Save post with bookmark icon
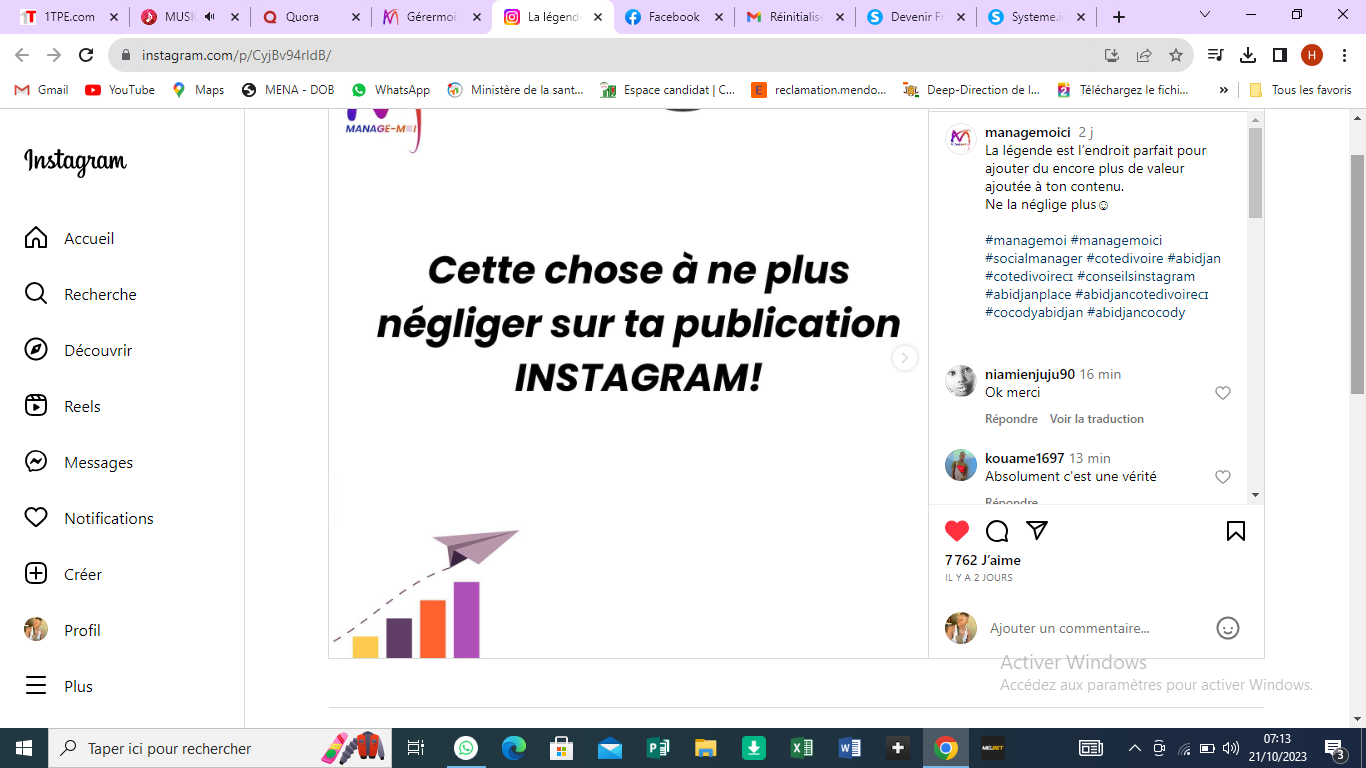This screenshot has height=768, width=1366. pos(1236,531)
